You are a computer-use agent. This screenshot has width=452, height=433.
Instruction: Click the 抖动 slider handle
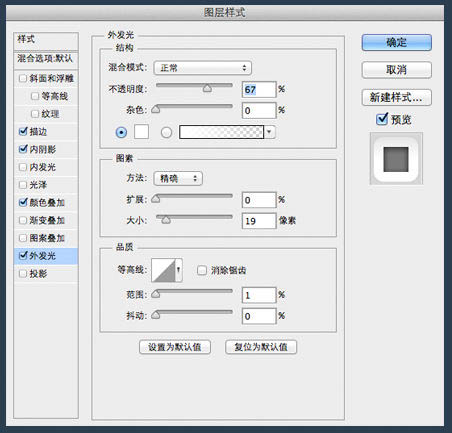(x=156, y=315)
